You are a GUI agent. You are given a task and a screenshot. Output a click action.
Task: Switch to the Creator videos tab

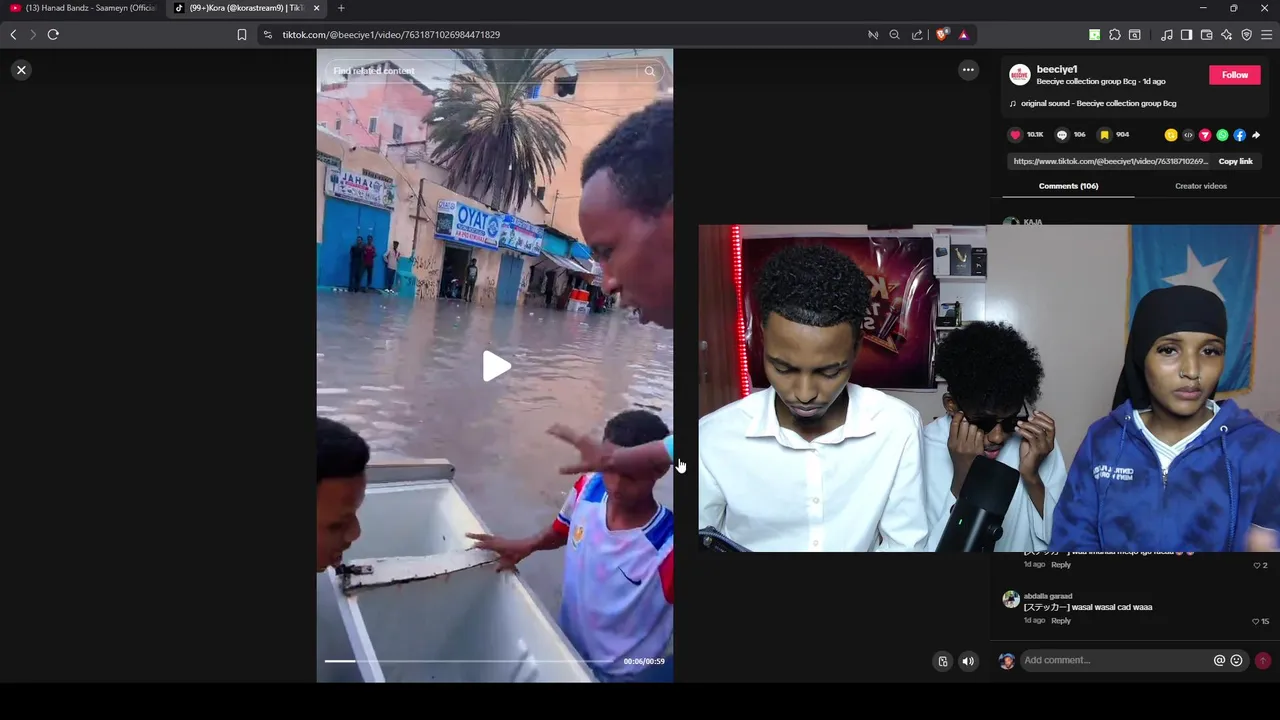click(1200, 186)
